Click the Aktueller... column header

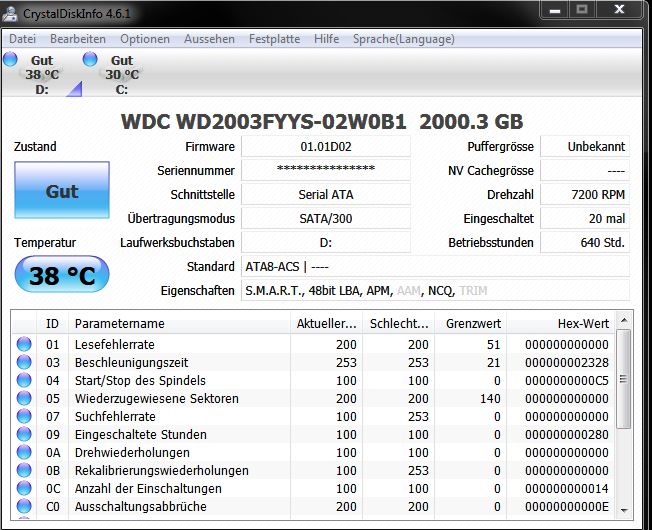pos(326,323)
